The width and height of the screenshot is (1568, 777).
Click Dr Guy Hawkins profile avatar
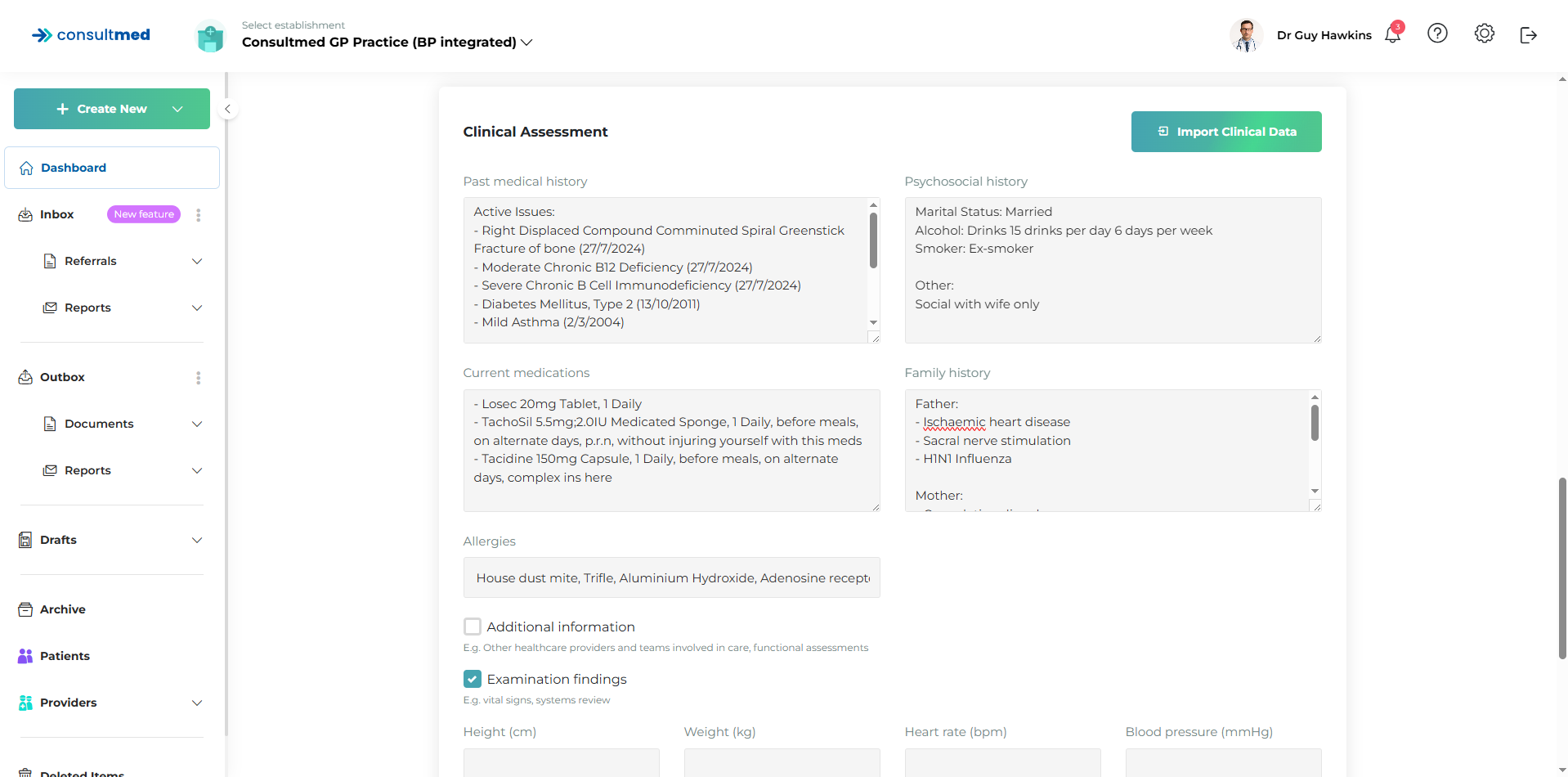(1246, 35)
